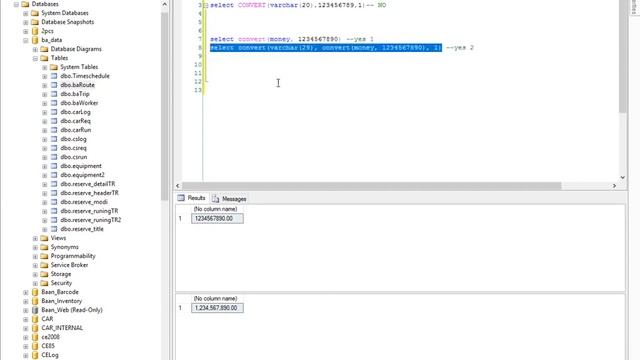Select CAR_INTERNAL database
This screenshot has height=360, width=640.
tap(62, 328)
